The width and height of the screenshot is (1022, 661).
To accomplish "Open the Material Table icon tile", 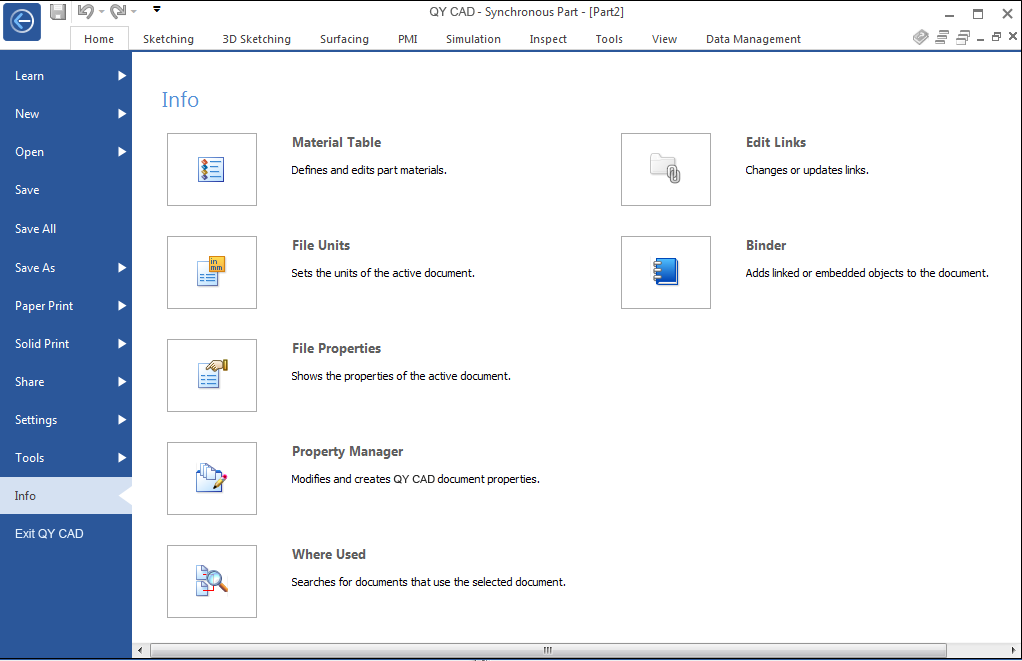I will point(212,170).
